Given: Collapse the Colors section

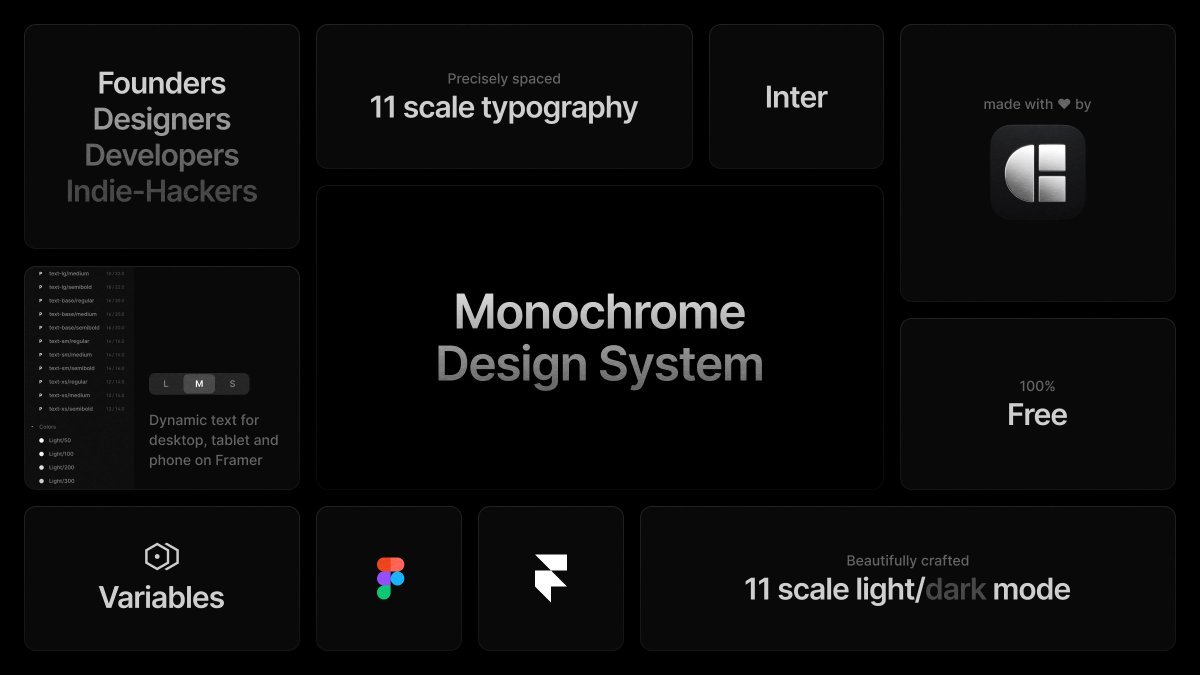Looking at the screenshot, I should 33,427.
